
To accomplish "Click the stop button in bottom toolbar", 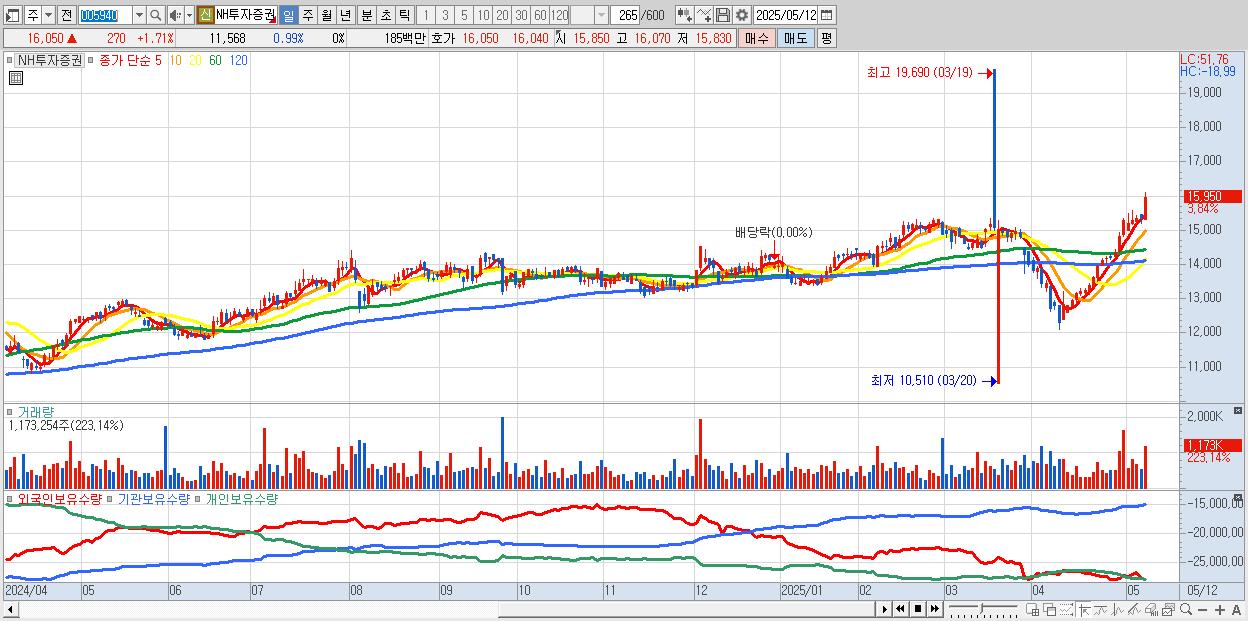I will pos(917,609).
